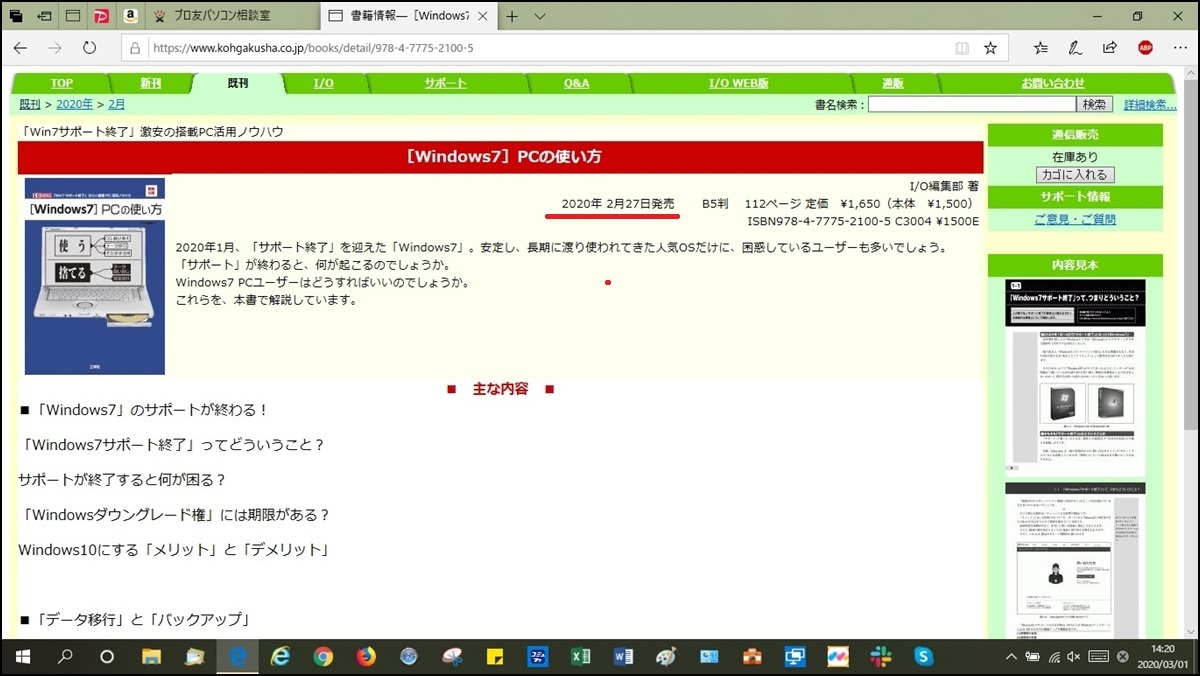Screen dimensions: 1200x676
Task: Click the book cover image
Action: coord(94,277)
